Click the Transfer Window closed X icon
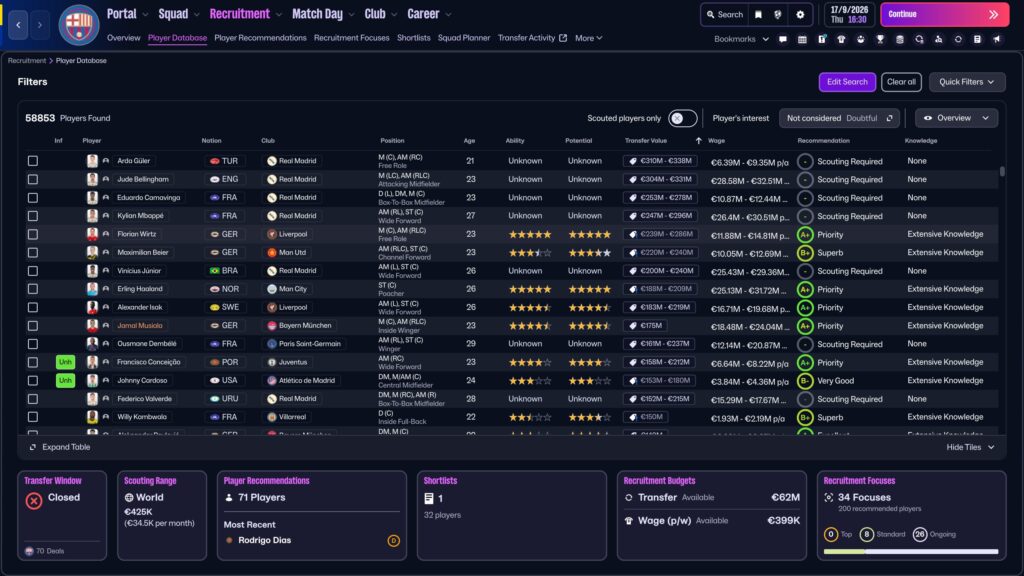This screenshot has height=576, width=1024. tap(34, 500)
